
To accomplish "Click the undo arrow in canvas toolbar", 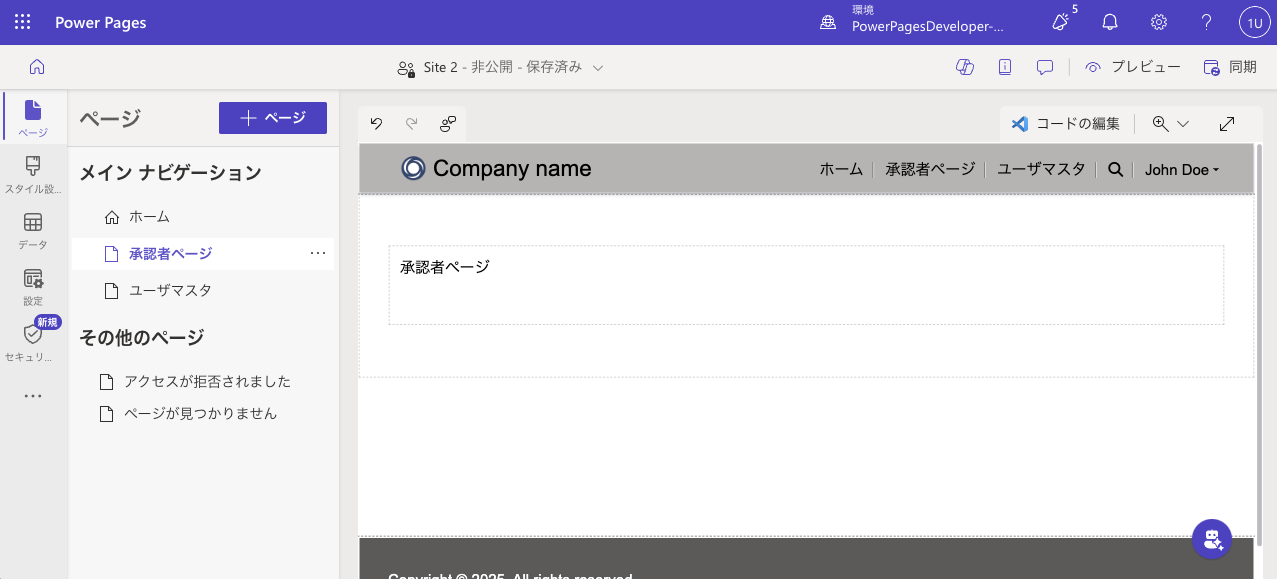I will tap(376, 124).
